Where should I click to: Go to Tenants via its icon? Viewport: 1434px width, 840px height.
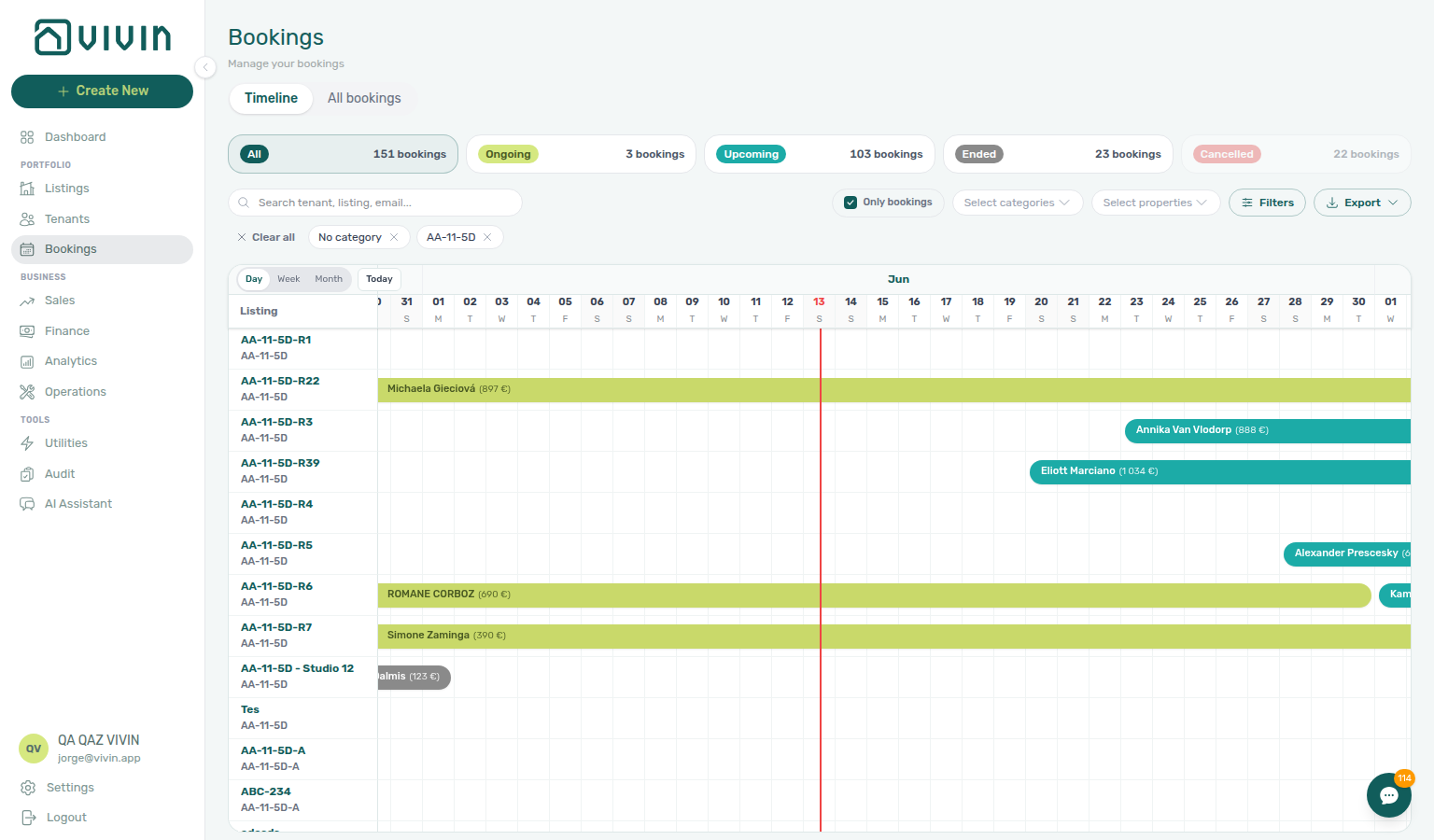[27, 219]
